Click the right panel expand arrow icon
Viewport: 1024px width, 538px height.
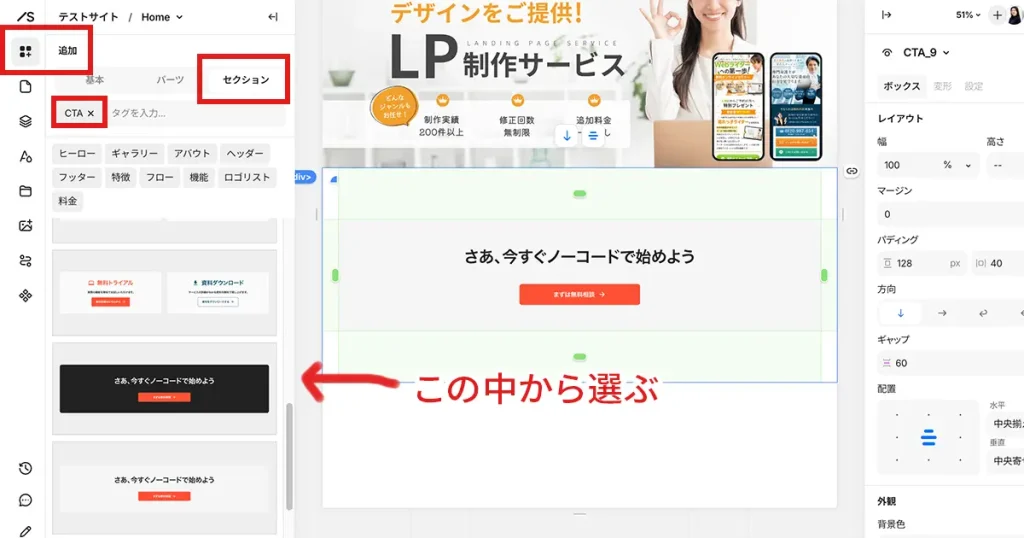click(886, 15)
